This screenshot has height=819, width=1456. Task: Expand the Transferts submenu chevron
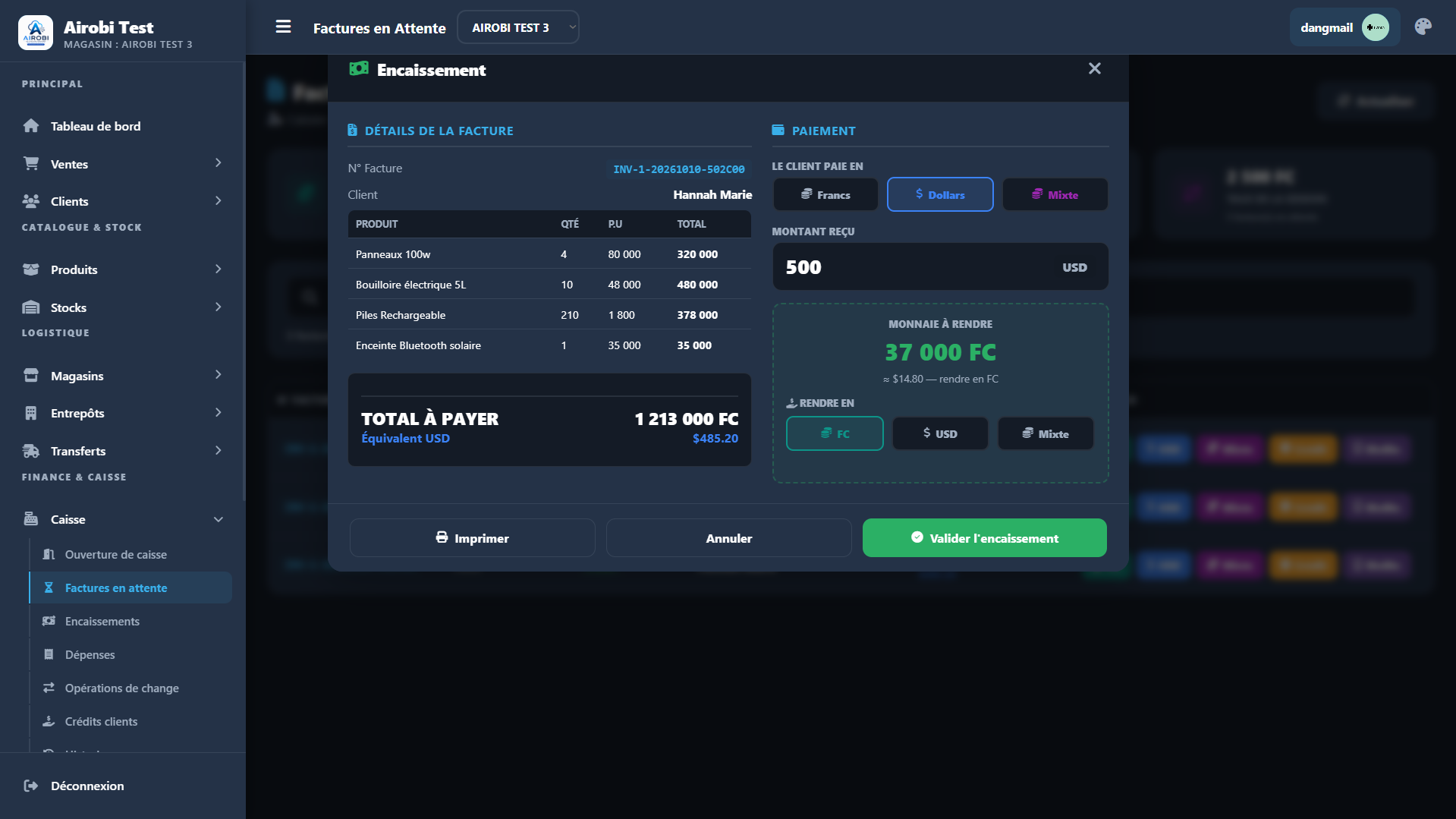219,451
